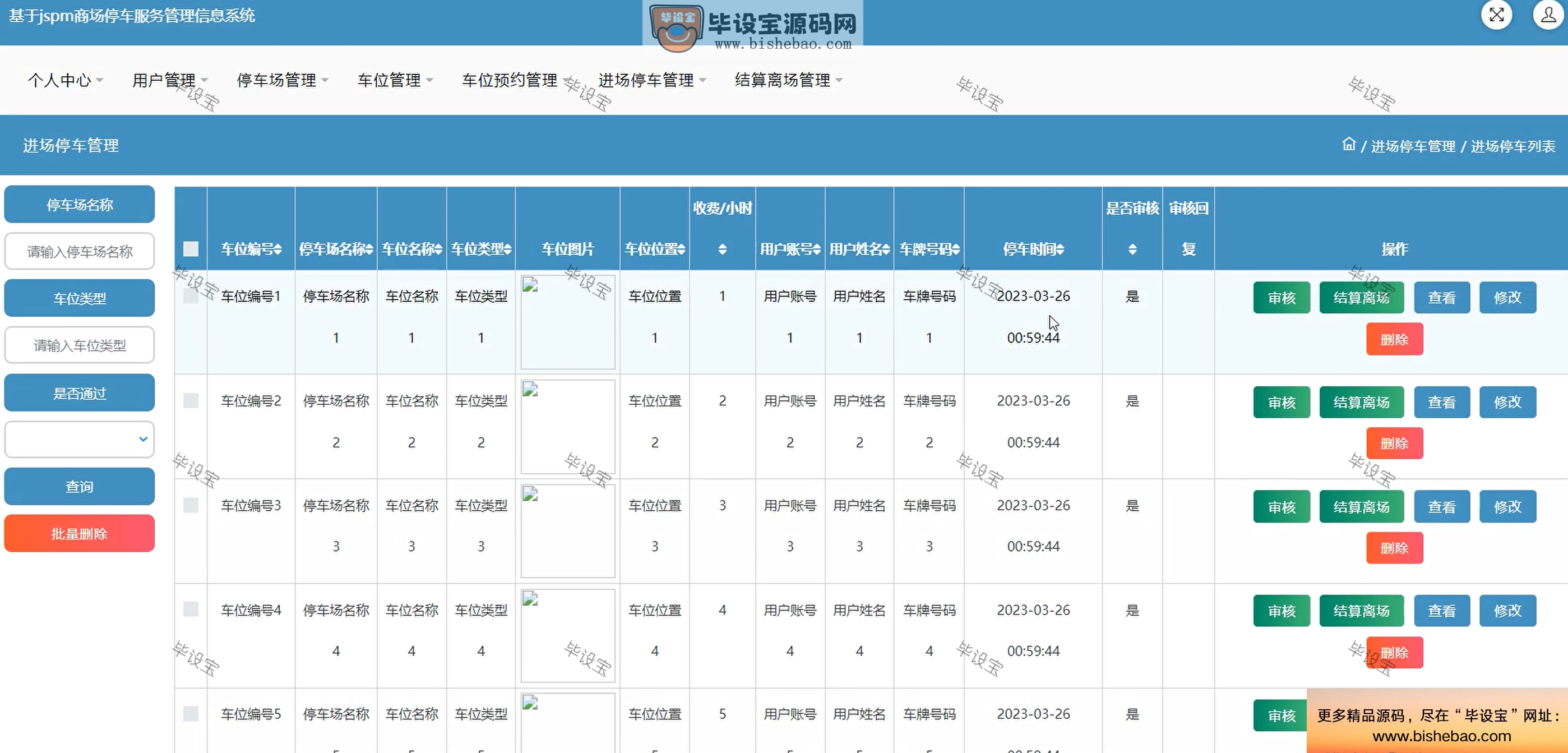Expand the 进场停车管理 menu
Viewport: 1568px width, 753px height.
652,80
